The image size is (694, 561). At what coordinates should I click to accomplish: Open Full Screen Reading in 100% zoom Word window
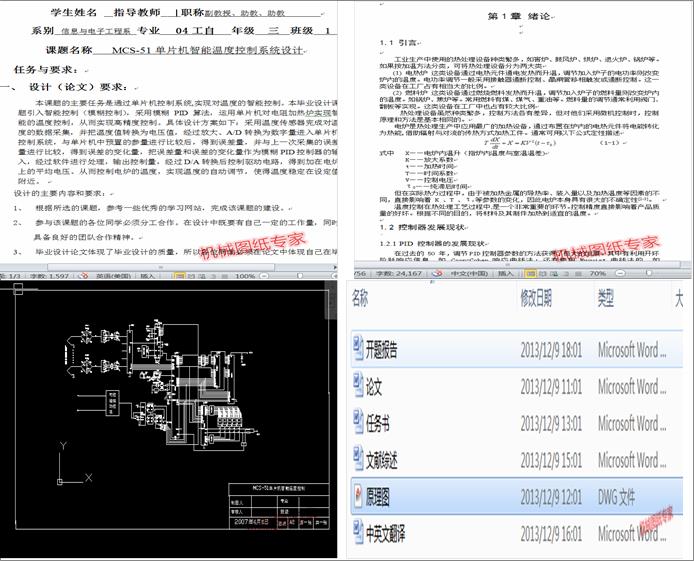(x=191, y=276)
